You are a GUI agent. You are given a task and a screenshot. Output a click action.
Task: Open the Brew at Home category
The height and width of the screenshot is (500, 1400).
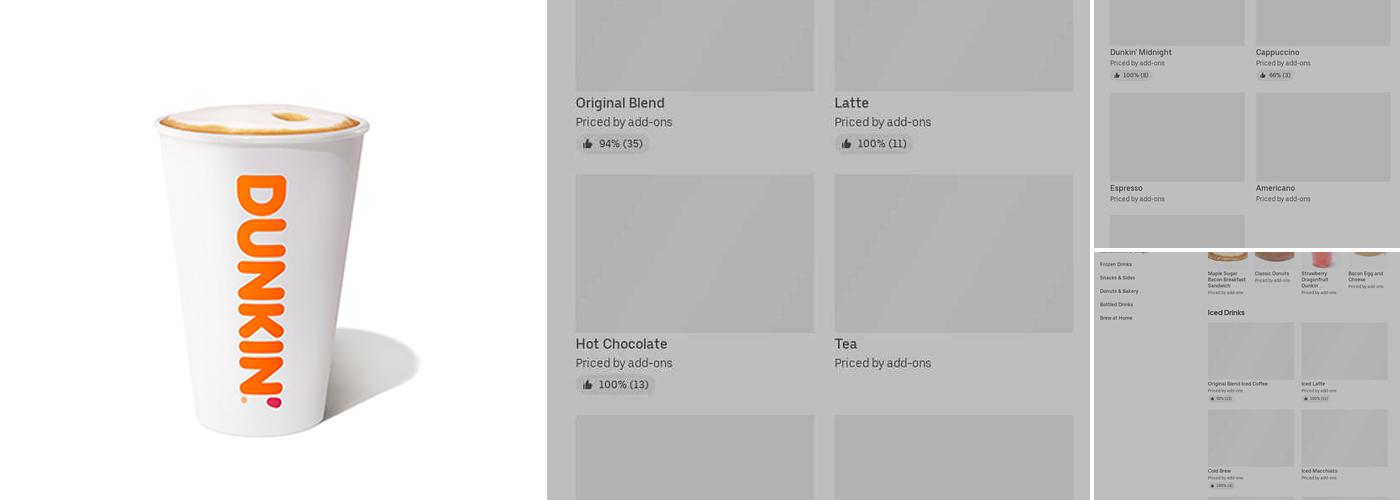pos(1116,318)
